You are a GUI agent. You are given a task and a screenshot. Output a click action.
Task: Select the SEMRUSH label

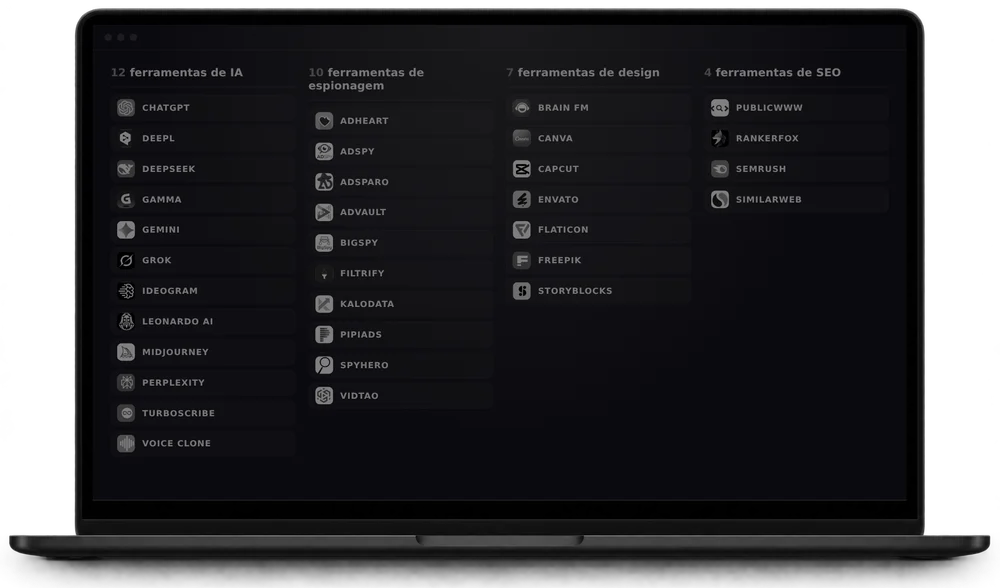761,169
